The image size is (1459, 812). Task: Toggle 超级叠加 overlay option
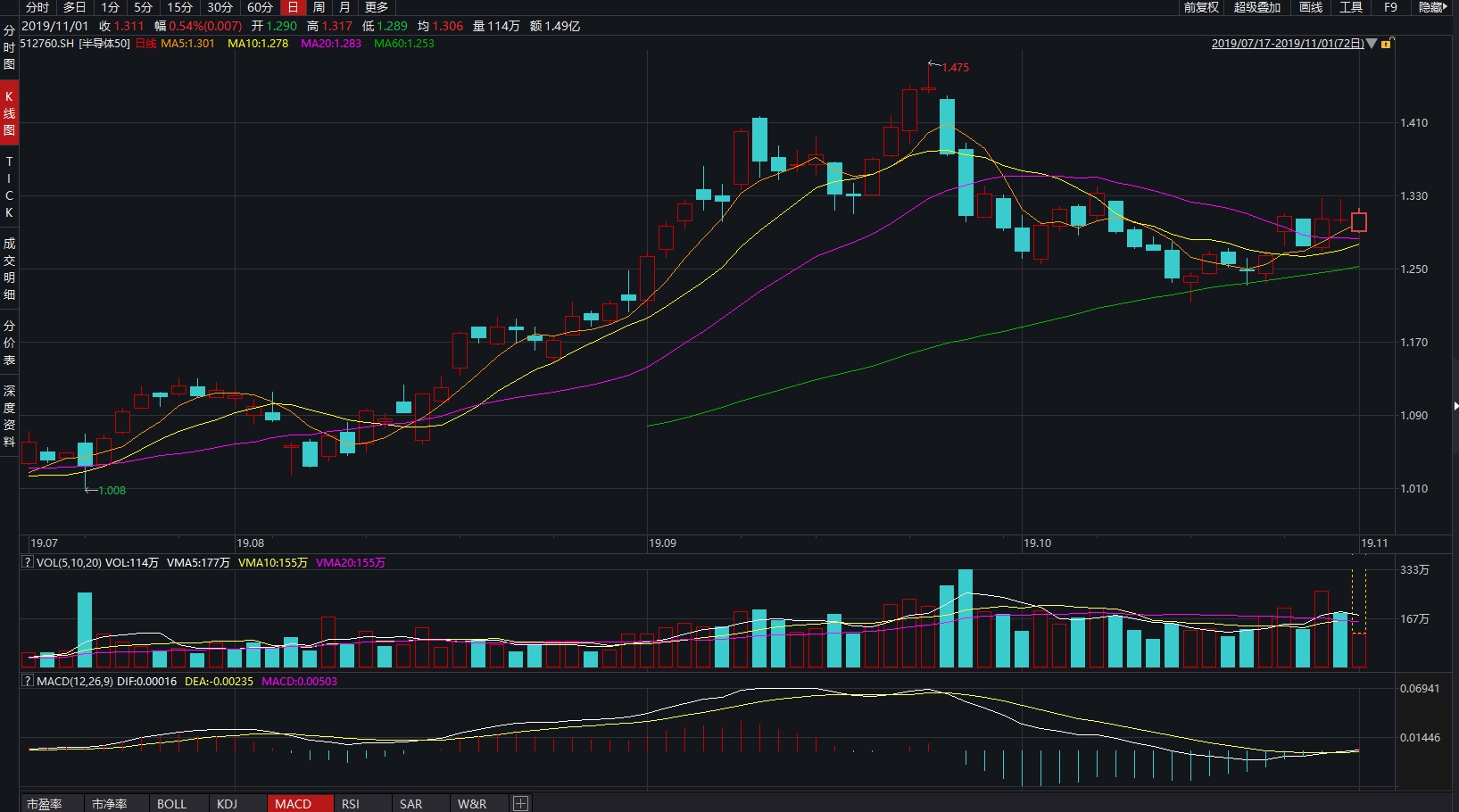pyautogui.click(x=1256, y=7)
